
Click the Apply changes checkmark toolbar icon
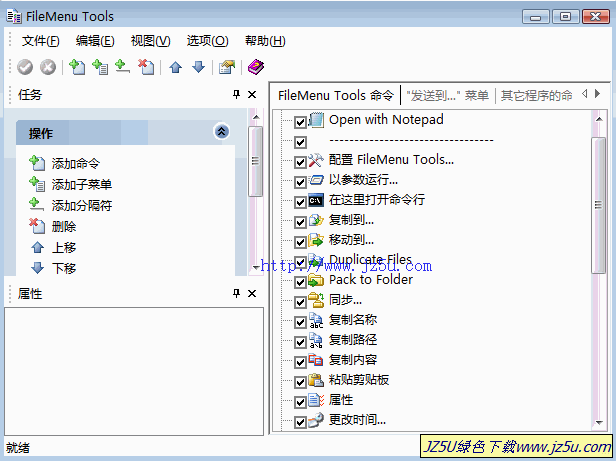(25, 67)
